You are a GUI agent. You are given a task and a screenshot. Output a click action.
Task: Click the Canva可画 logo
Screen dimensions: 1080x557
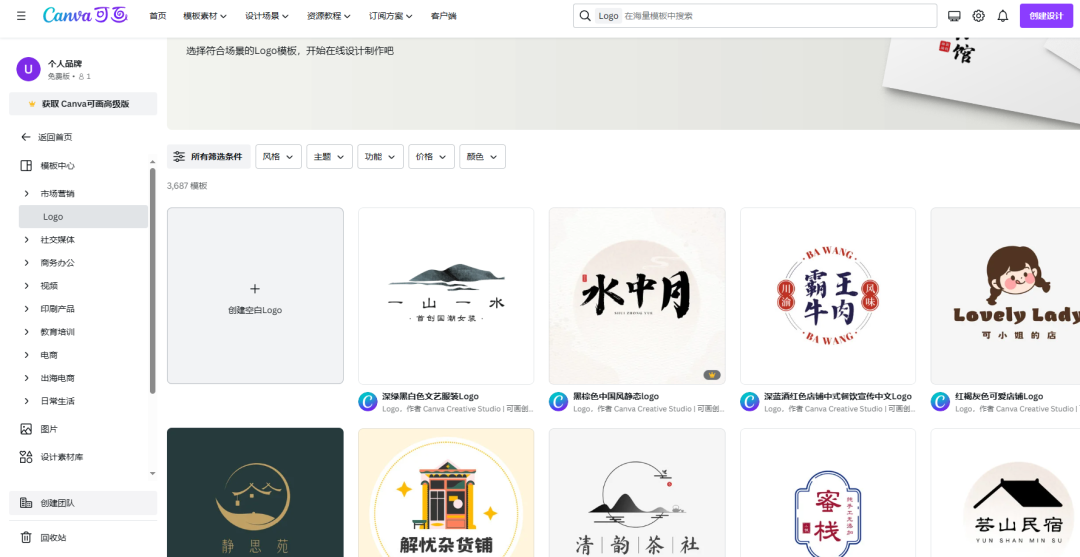coord(85,15)
